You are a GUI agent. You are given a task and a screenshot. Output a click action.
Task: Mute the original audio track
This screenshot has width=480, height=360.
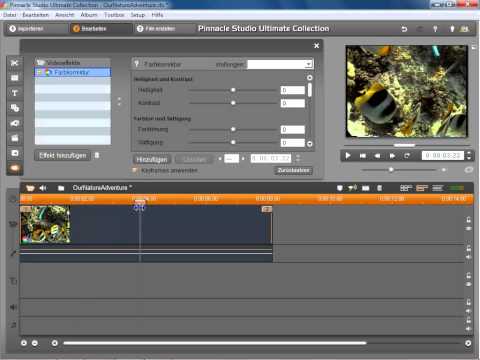[x=468, y=257]
